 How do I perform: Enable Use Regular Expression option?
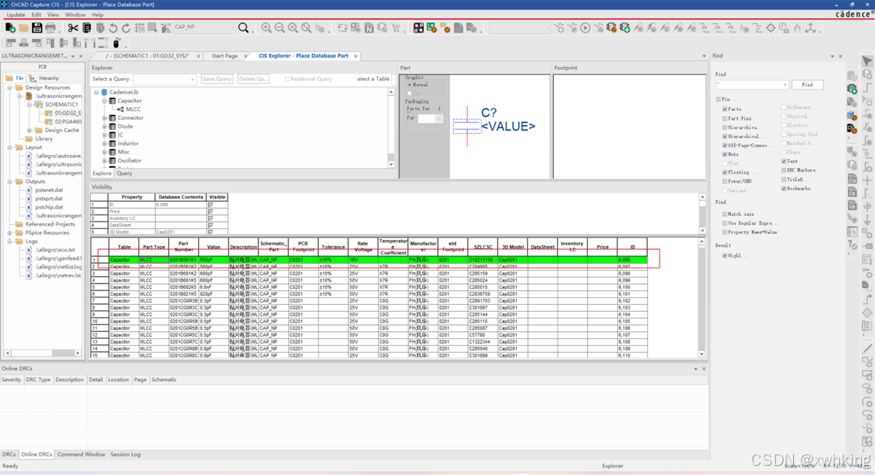(x=725, y=223)
